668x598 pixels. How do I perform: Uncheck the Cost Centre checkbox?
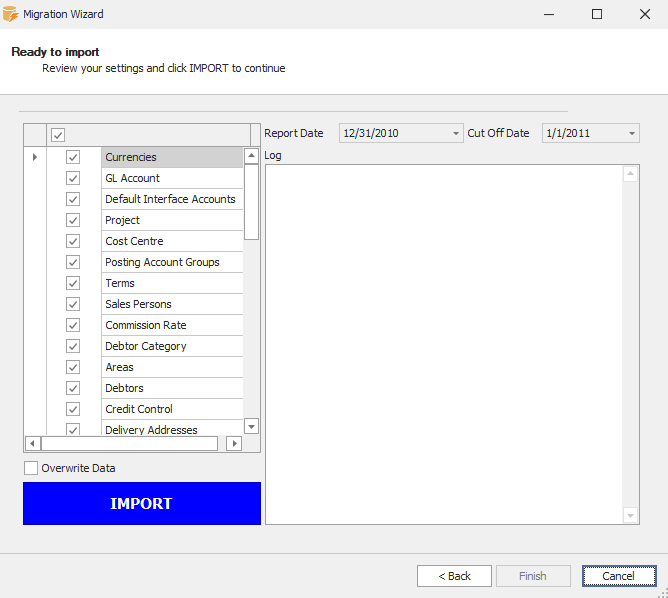(73, 241)
